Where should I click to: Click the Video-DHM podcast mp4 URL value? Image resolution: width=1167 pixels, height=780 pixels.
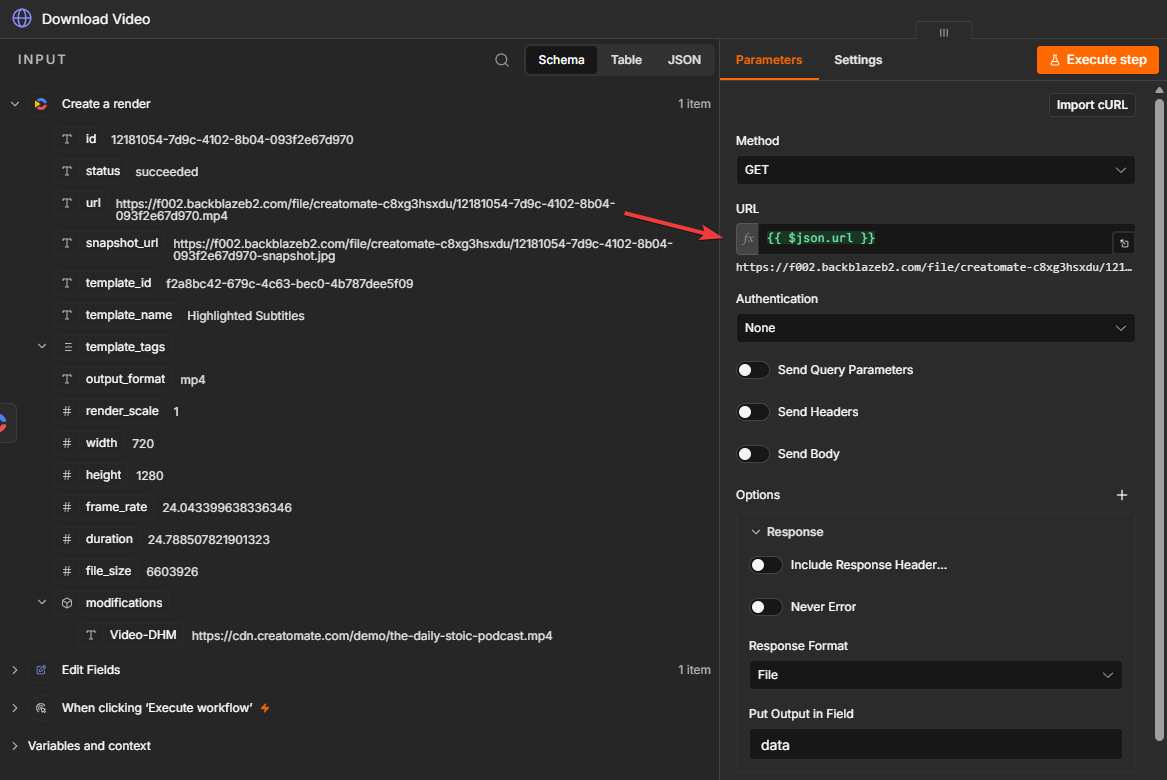[x=372, y=636]
